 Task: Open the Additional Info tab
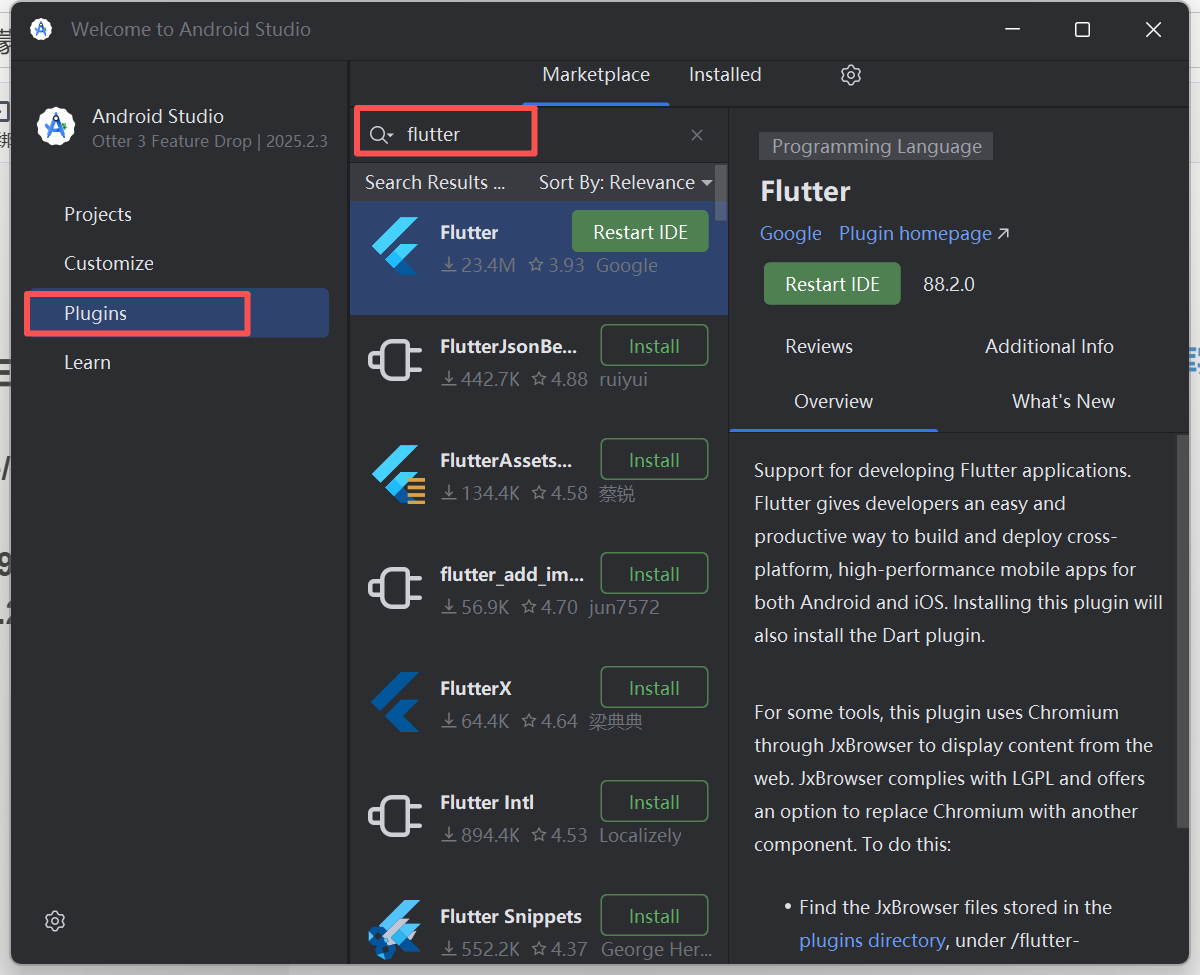pos(1049,346)
